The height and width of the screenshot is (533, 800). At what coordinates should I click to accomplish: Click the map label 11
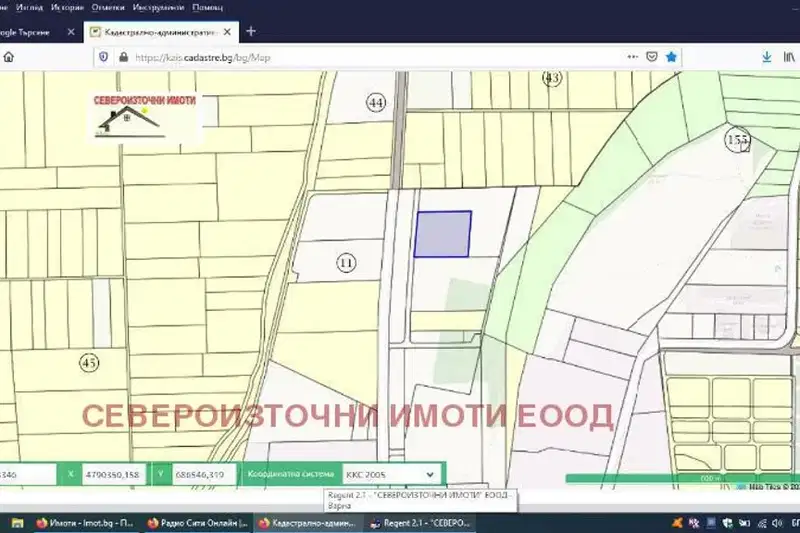pyautogui.click(x=346, y=263)
